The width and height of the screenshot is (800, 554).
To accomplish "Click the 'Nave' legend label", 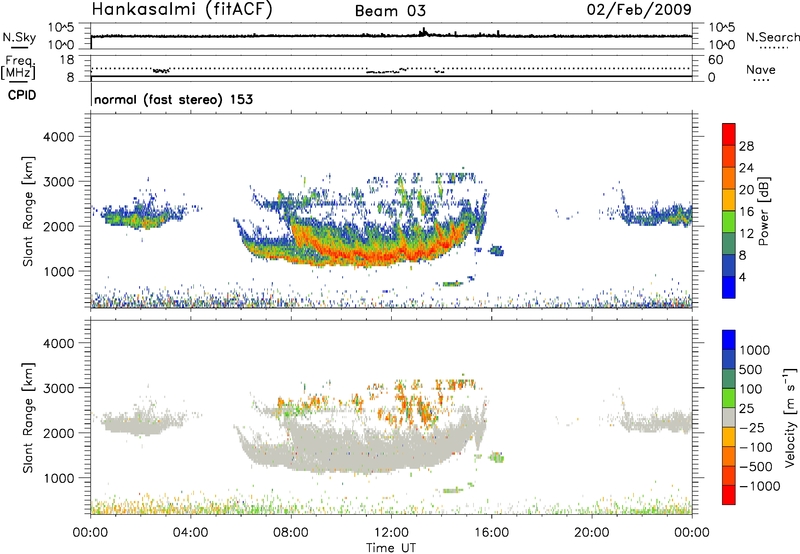I will (x=761, y=70).
